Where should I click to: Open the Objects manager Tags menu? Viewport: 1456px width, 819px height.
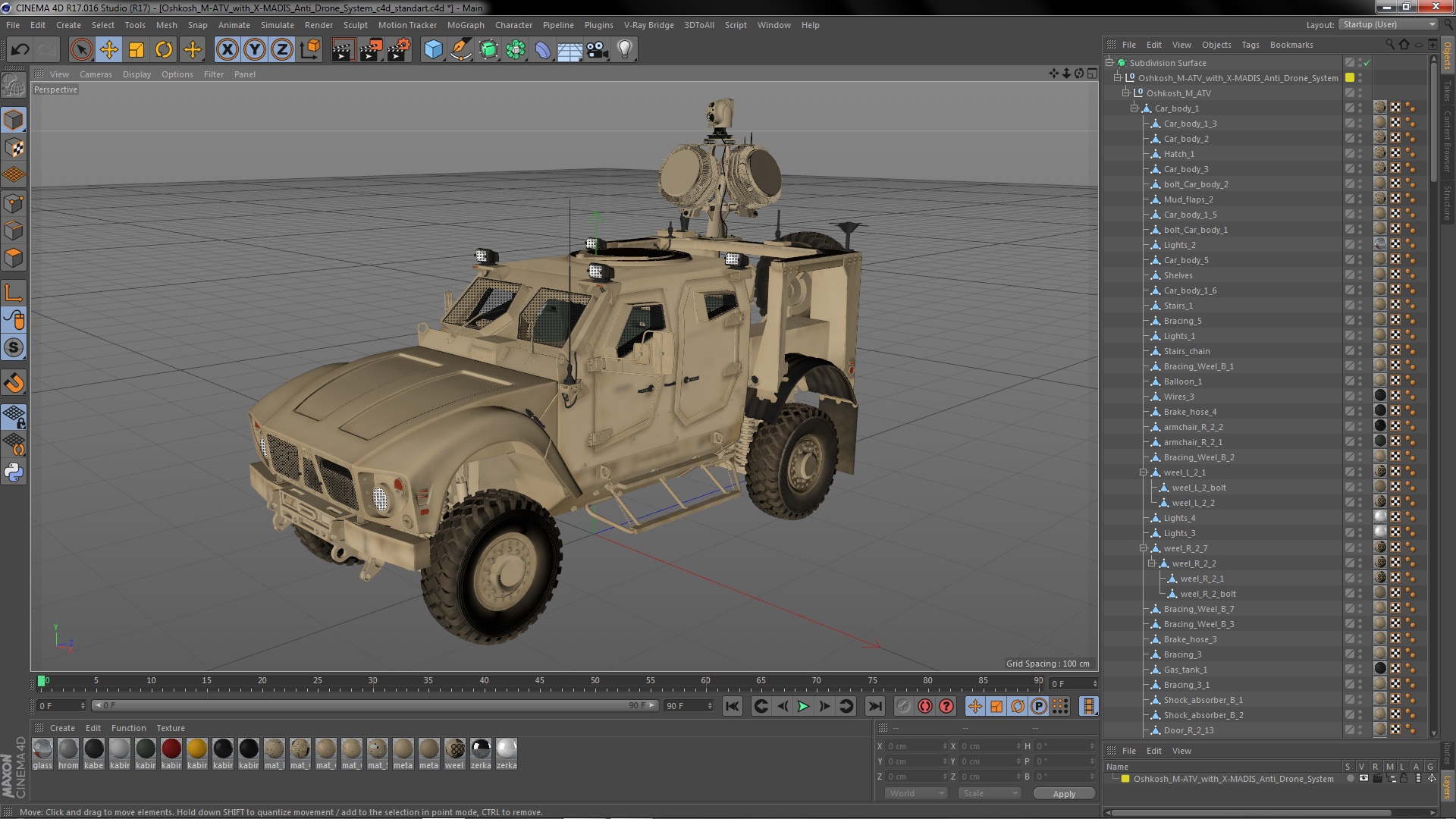pos(1250,45)
